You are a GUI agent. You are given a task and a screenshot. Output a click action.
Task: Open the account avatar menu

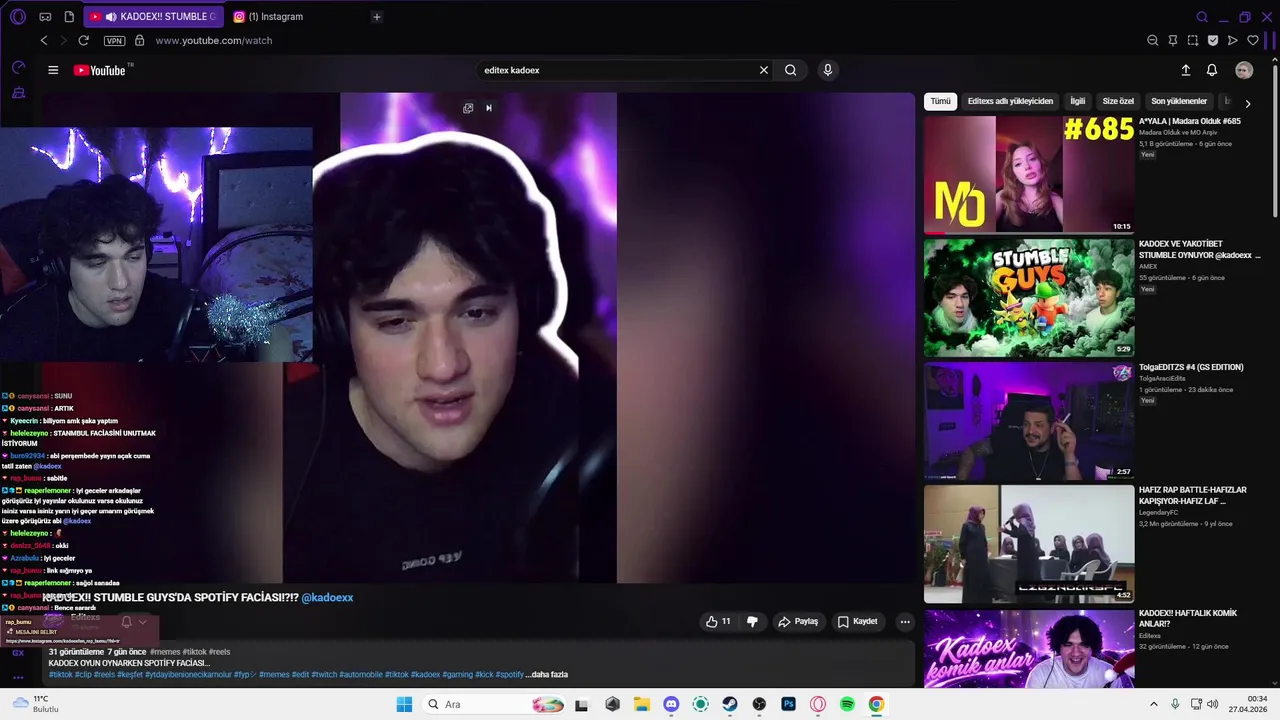[1244, 70]
